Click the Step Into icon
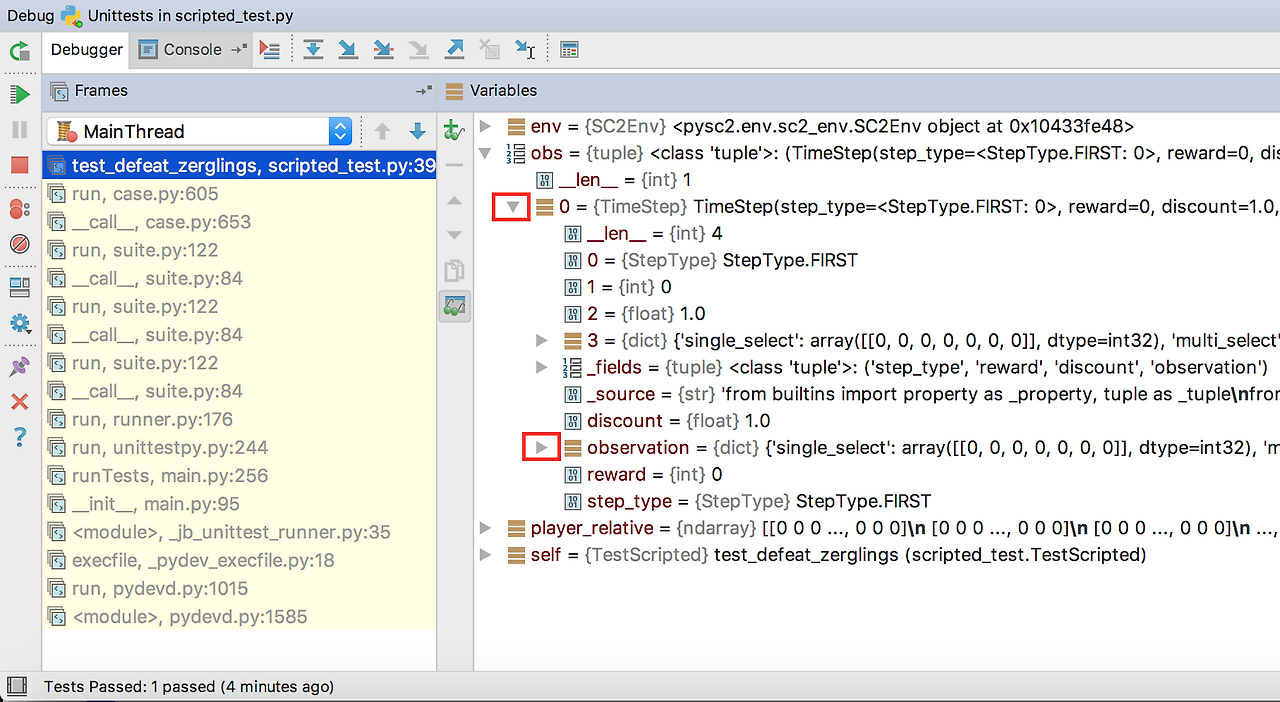Screen dimensions: 1280x702 [x=348, y=50]
